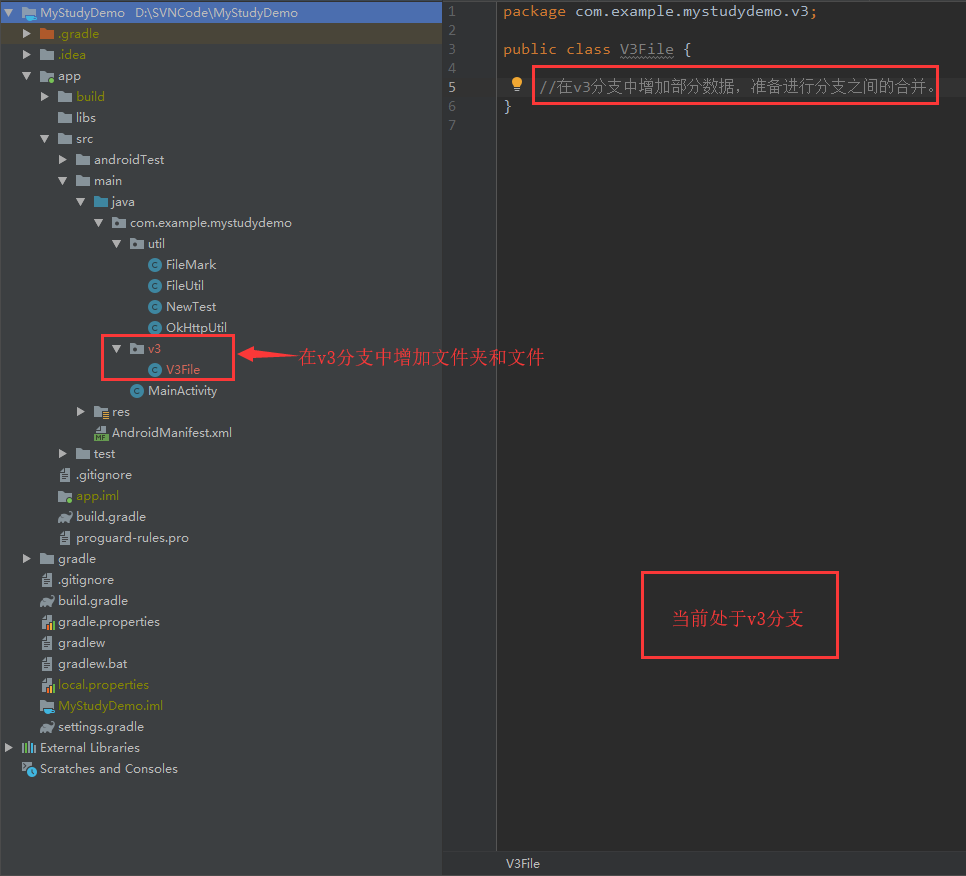Viewport: 966px width, 876px height.
Task: Click the local.properties file icon
Action: (x=48, y=685)
